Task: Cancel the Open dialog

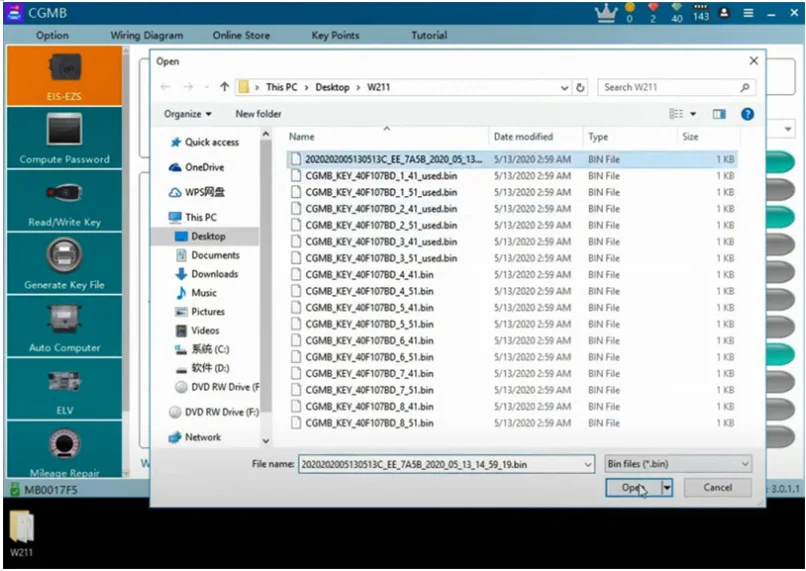Action: [718, 487]
